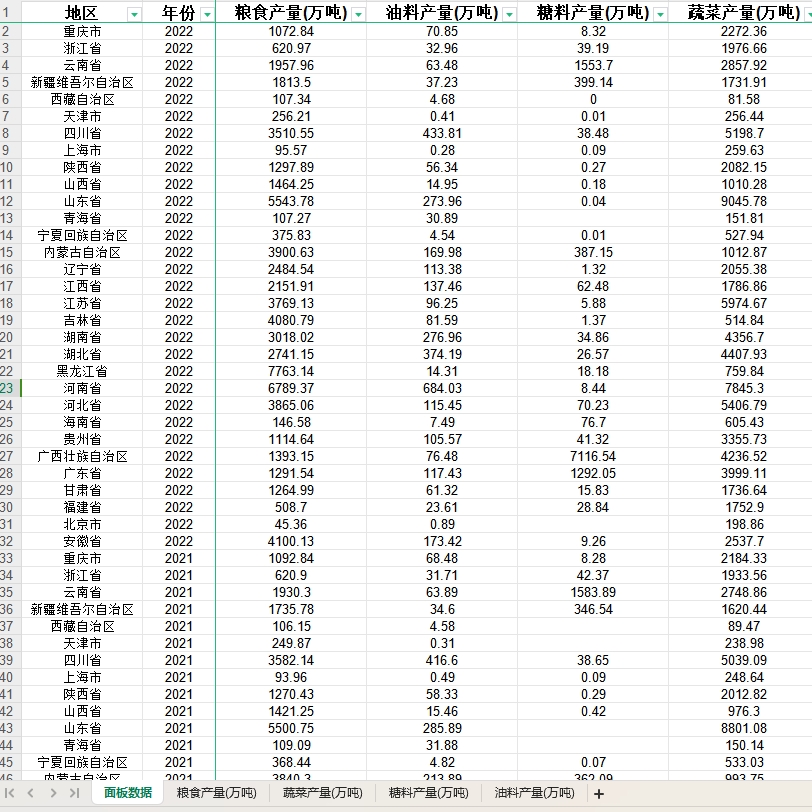812x812 pixels.
Task: Click the filter icon on 油料产量 header
Action: (508, 13)
